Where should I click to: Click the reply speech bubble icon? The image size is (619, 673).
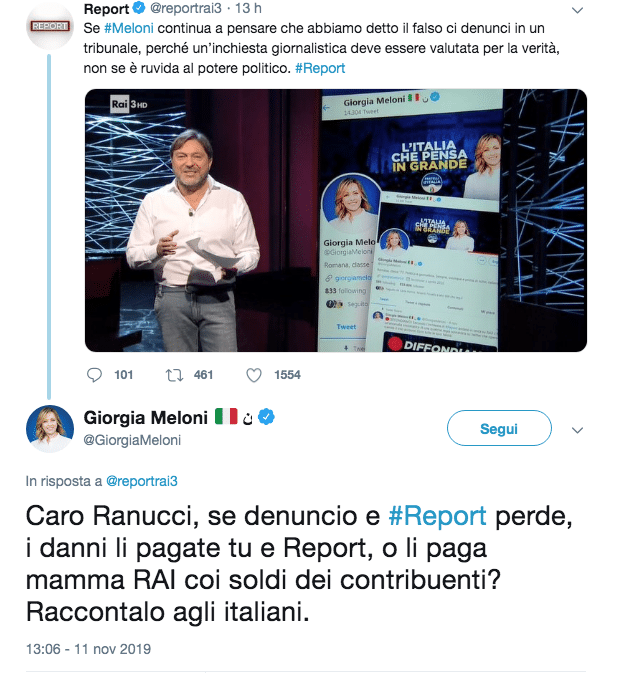pyautogui.click(x=94, y=375)
